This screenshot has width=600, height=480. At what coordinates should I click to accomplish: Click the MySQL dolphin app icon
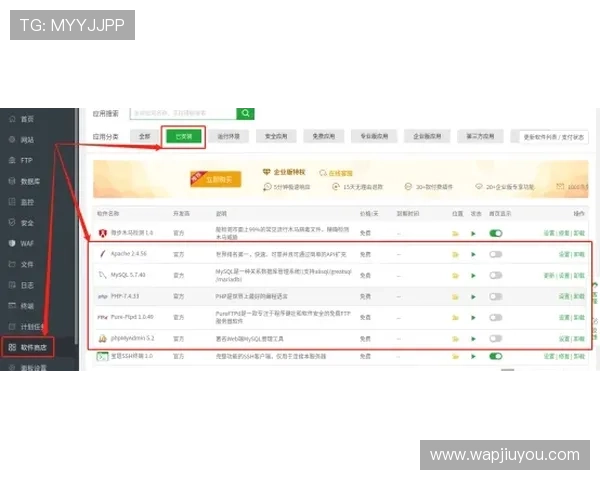click(x=102, y=275)
